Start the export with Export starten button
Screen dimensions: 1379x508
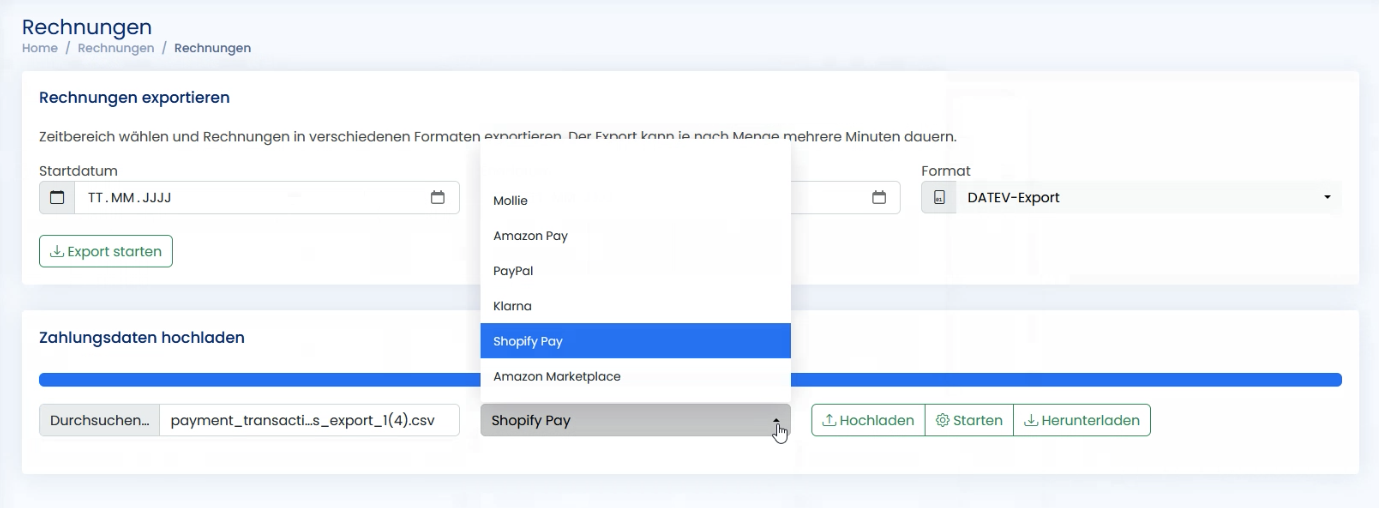(x=106, y=251)
